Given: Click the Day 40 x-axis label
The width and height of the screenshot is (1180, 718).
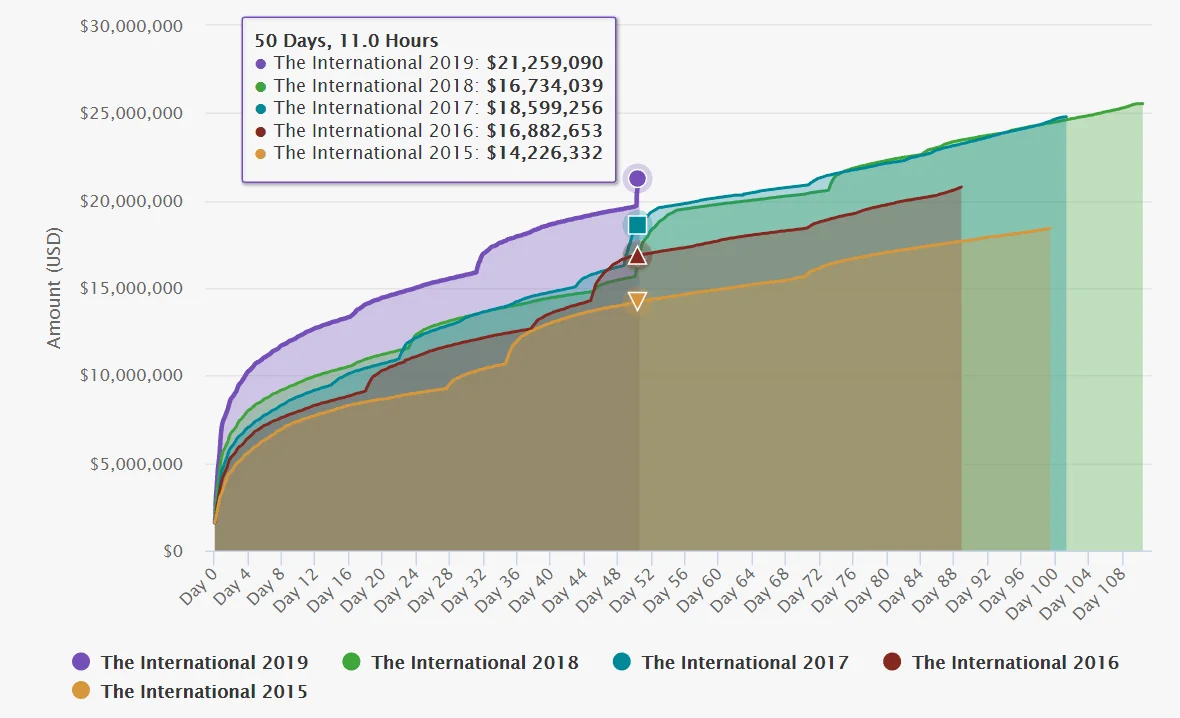Looking at the screenshot, I should (x=531, y=589).
